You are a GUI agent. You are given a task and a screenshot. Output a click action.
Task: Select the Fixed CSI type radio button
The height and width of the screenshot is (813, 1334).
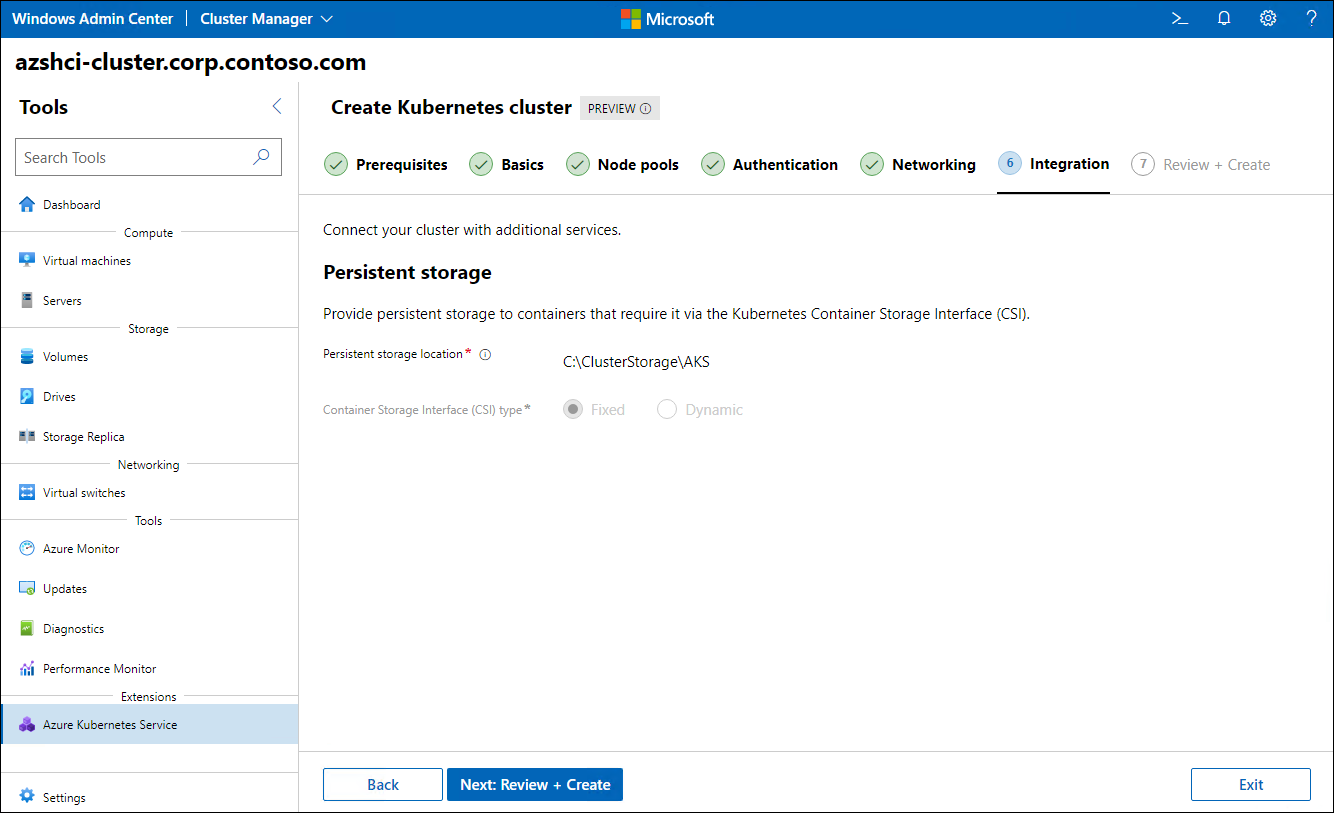(572, 409)
